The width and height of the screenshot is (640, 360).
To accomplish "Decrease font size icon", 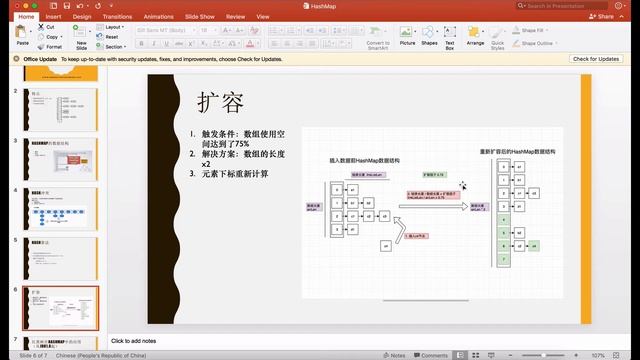I will coord(240,30).
